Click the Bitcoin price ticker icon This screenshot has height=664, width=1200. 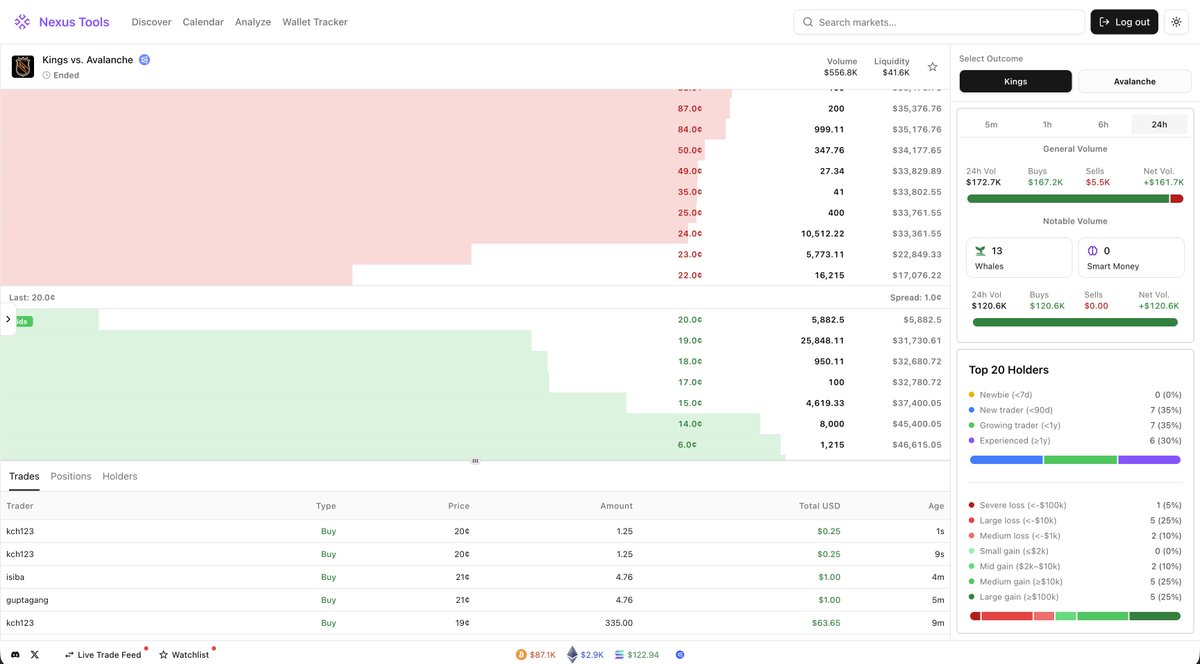click(x=521, y=654)
